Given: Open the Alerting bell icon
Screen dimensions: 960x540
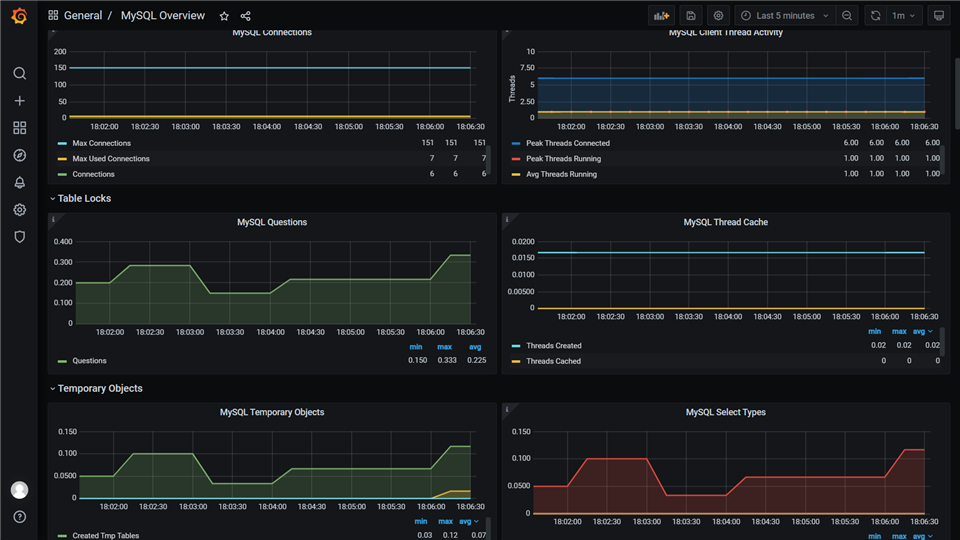Looking at the screenshot, I should [20, 182].
